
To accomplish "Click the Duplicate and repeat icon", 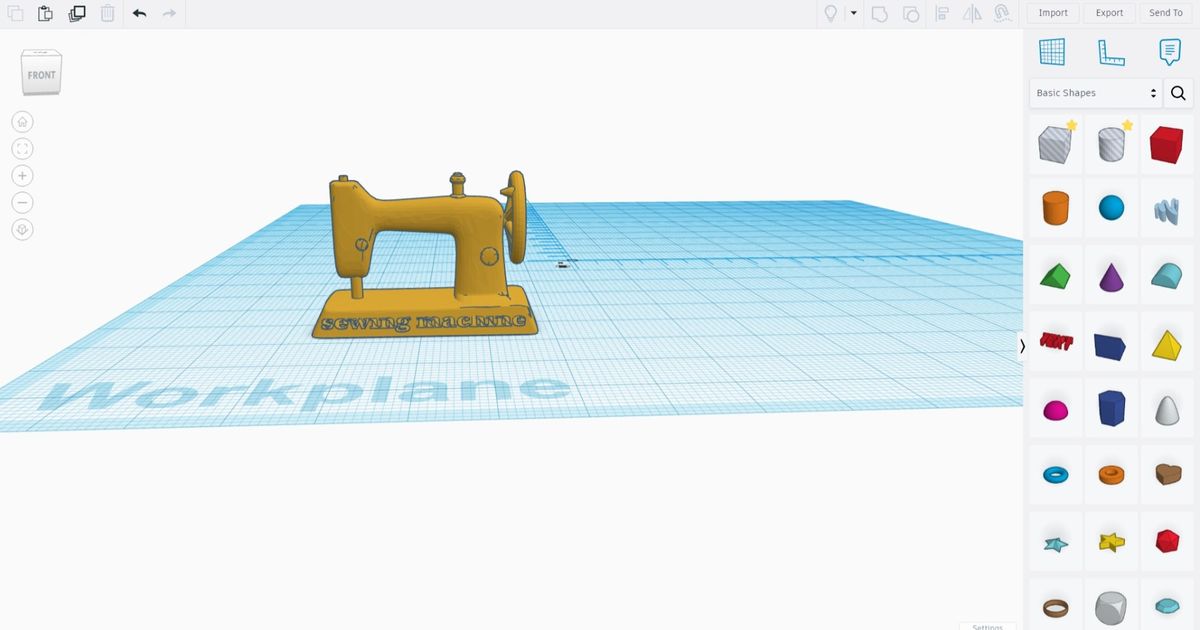I will click(77, 14).
